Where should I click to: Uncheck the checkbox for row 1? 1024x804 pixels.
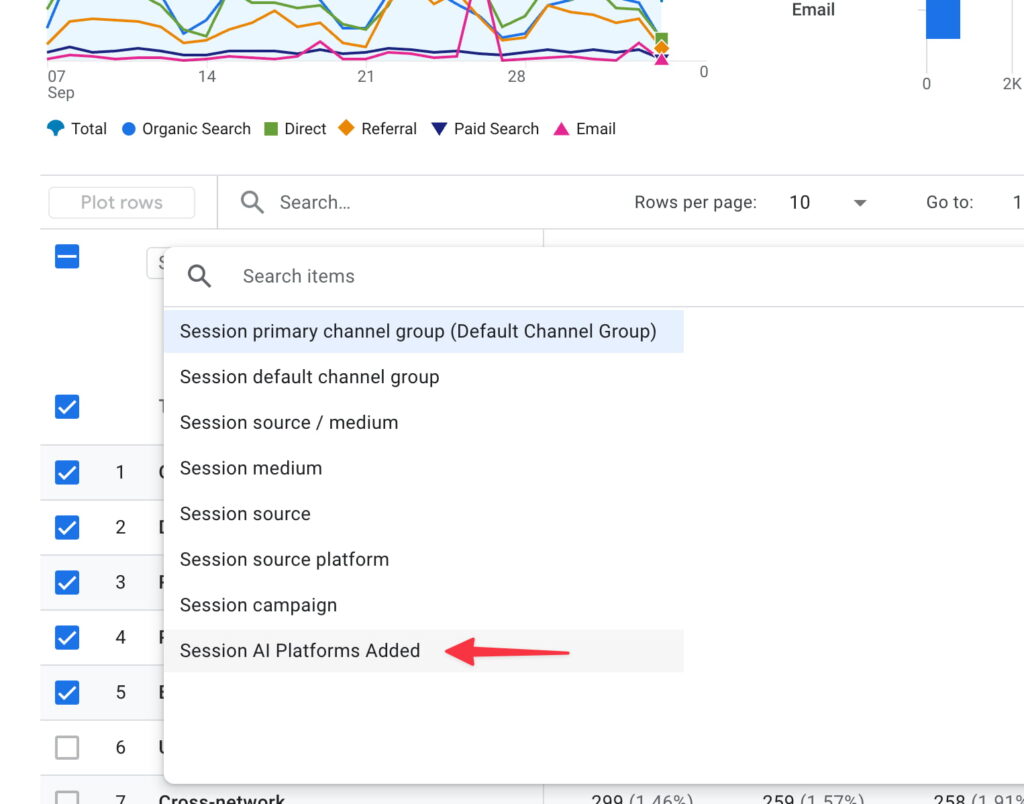[67, 472]
